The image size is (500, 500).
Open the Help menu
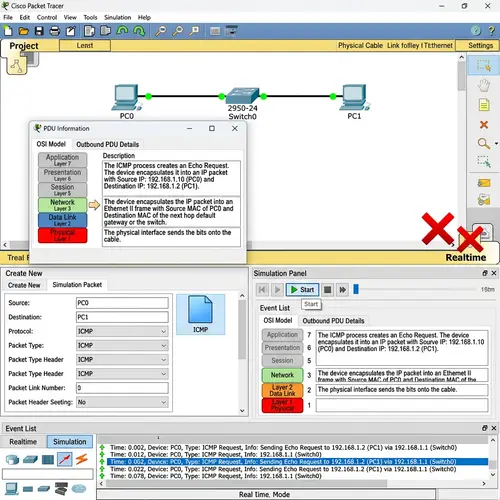click(144, 17)
